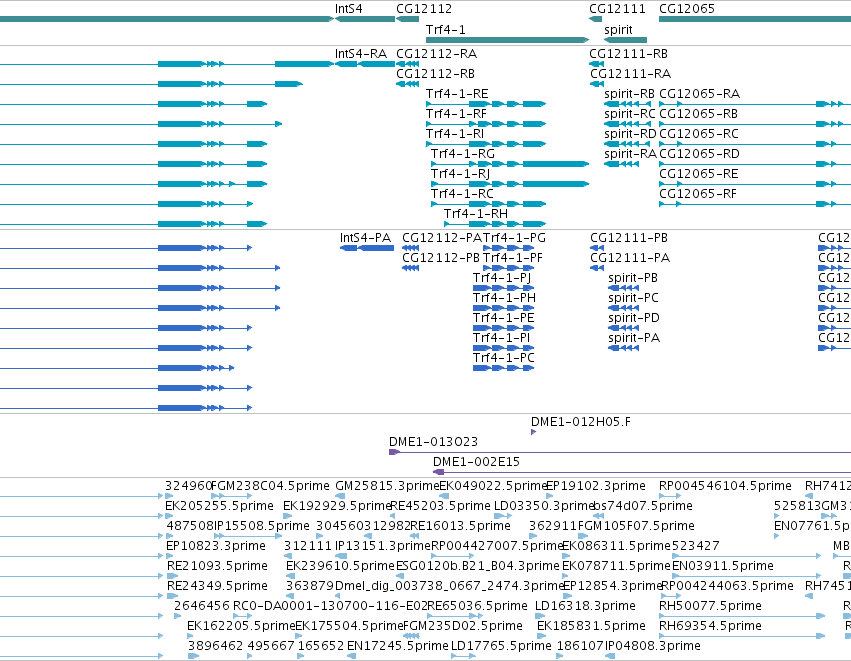This screenshot has height=661, width=851.
Task: Click the CG12065-RB transcript label
Action: 698,114
